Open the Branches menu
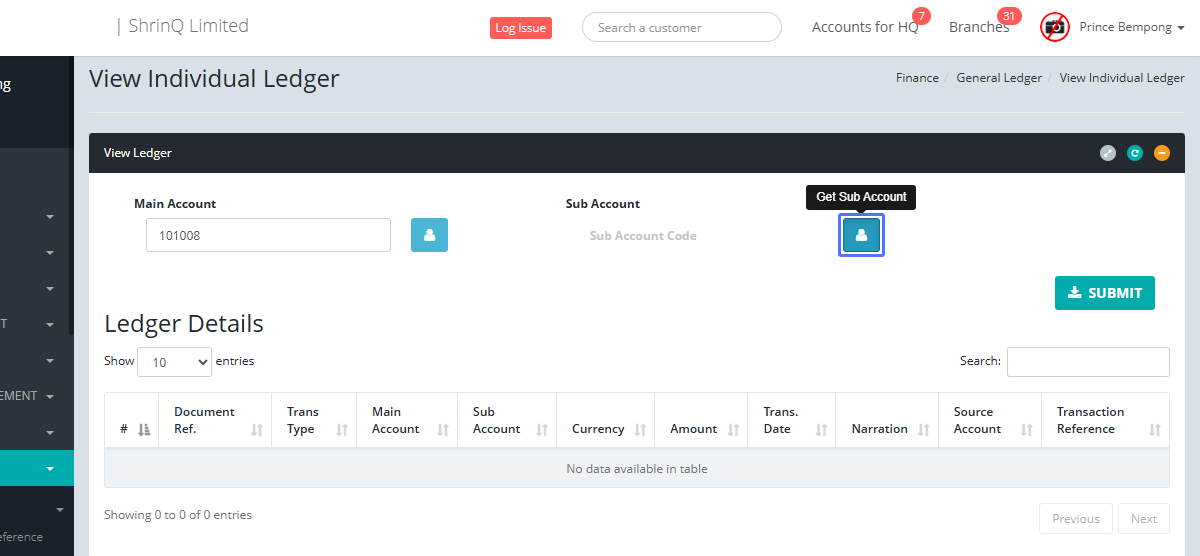 [x=979, y=27]
